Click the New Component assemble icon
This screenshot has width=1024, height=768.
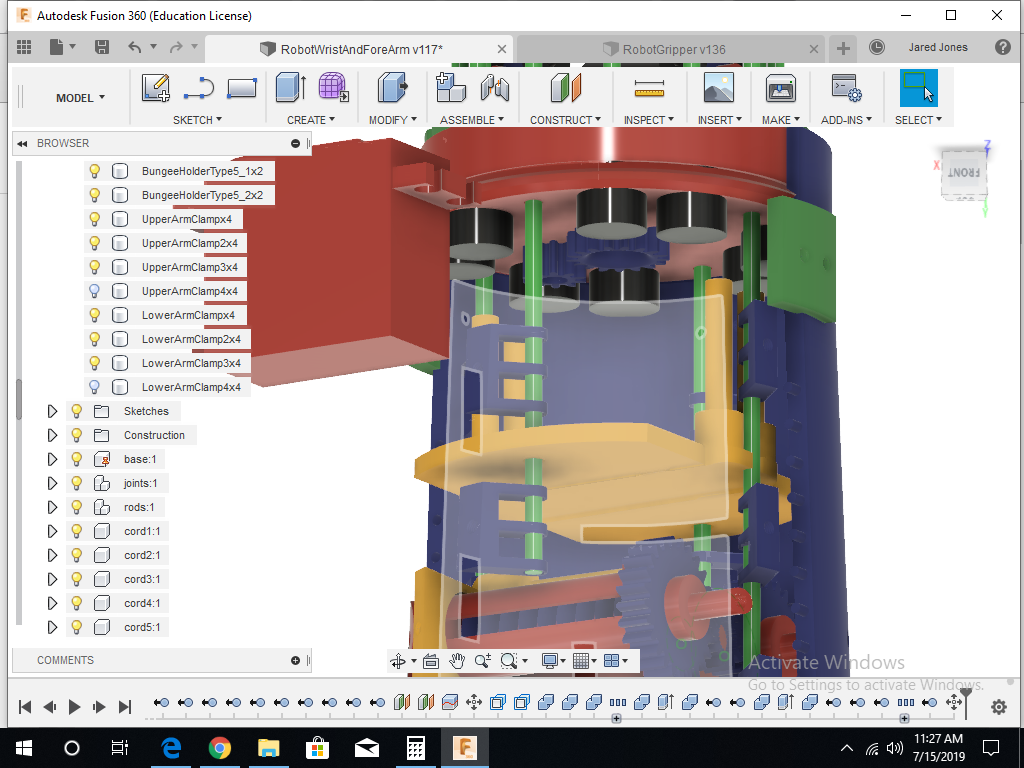coord(450,88)
